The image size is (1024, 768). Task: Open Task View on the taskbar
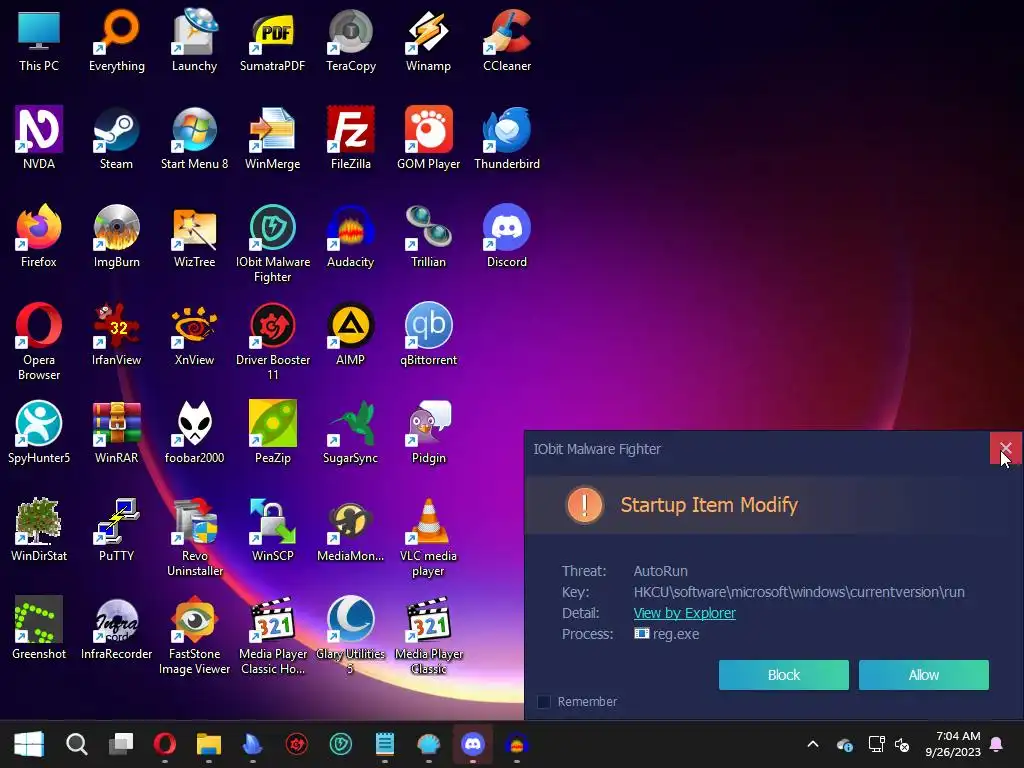[x=121, y=744]
